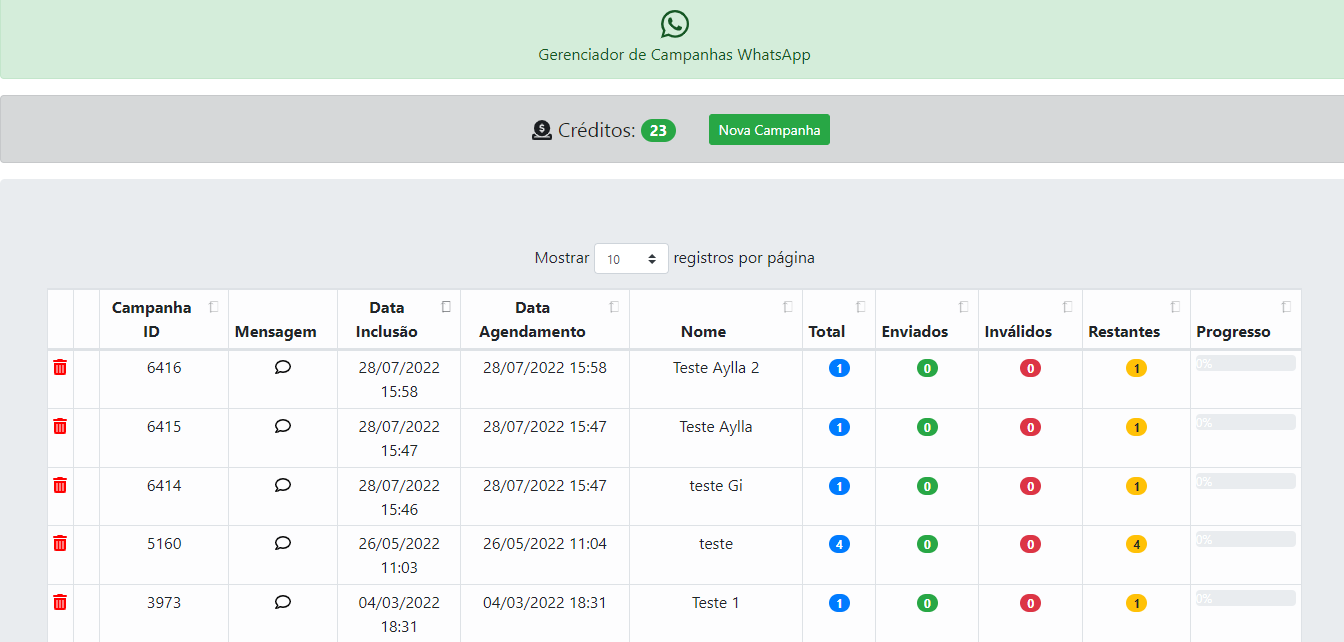Viewport: 1344px width, 642px height.
Task: Open message bubble for campaign 6414
Action: (x=282, y=486)
